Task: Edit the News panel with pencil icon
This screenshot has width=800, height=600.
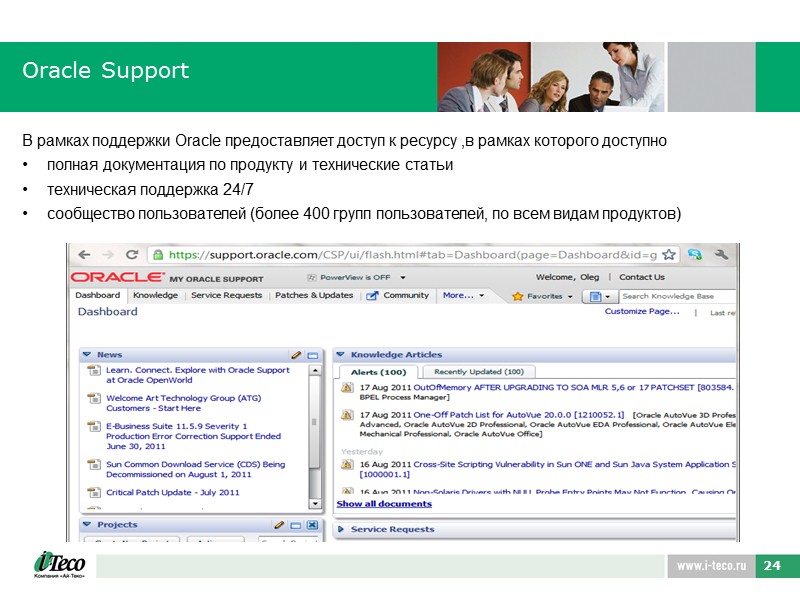Action: (x=296, y=355)
